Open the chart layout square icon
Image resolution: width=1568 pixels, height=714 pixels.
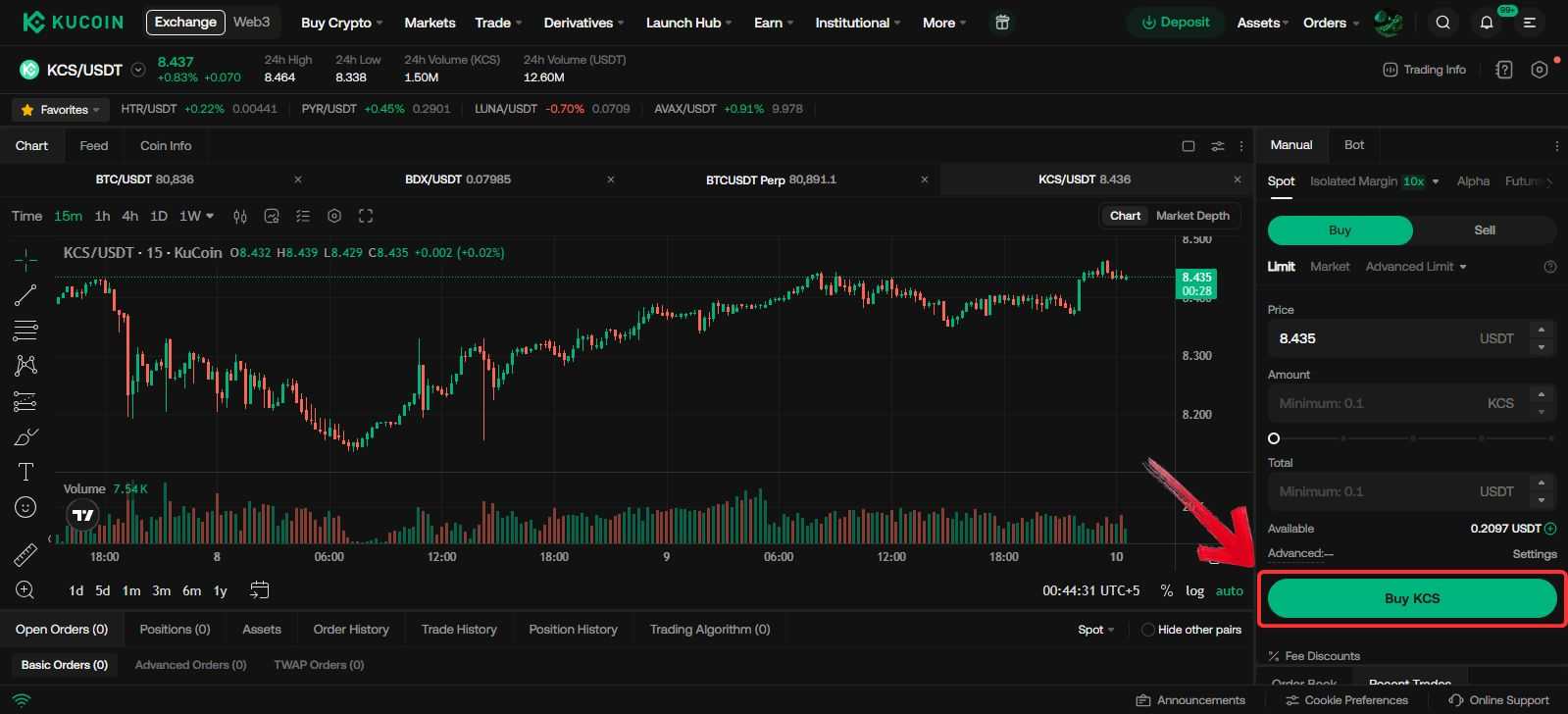pyautogui.click(x=1189, y=146)
